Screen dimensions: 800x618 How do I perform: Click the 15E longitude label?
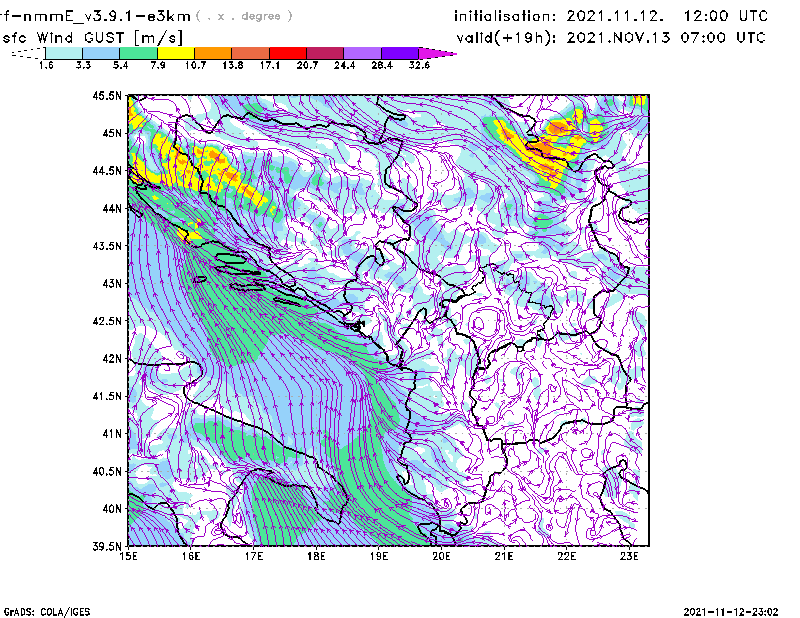coord(128,556)
